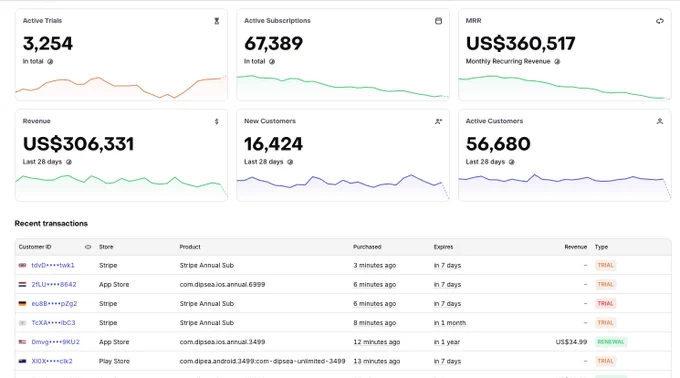Click the Type column header
This screenshot has width=680, height=378.
pos(601,247)
